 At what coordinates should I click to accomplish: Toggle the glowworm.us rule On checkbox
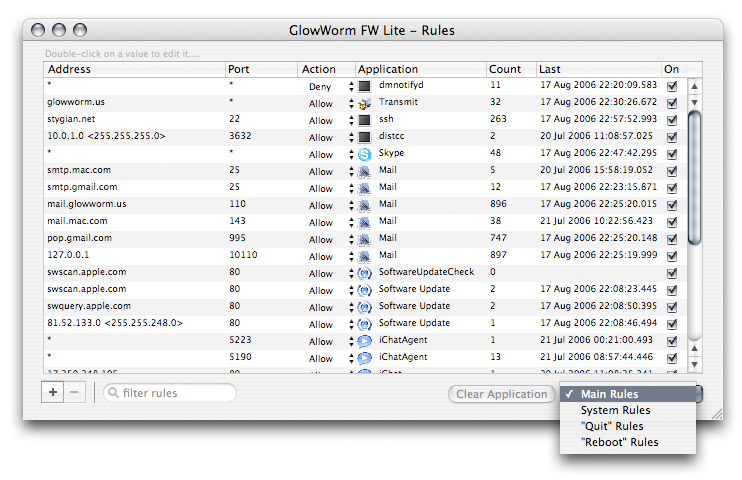click(x=671, y=103)
